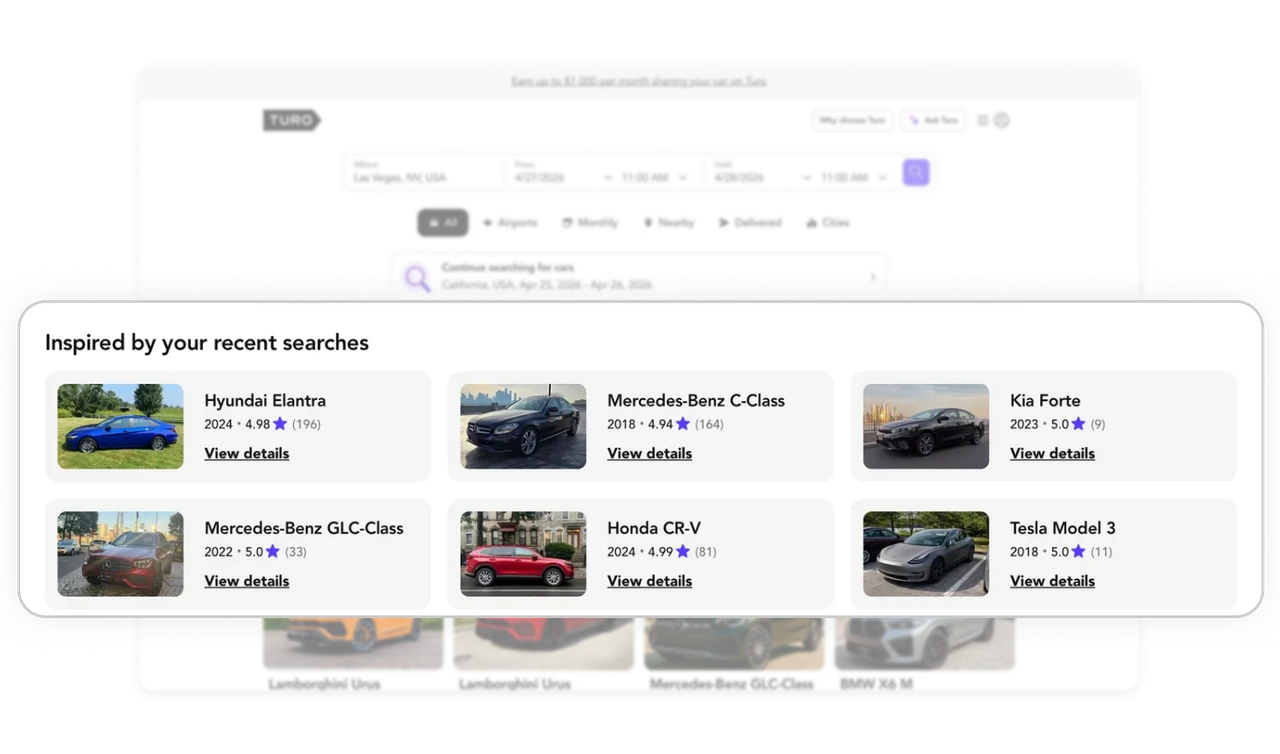1280x754 pixels.
Task: Click the "(9)" review count
Action: (1098, 424)
